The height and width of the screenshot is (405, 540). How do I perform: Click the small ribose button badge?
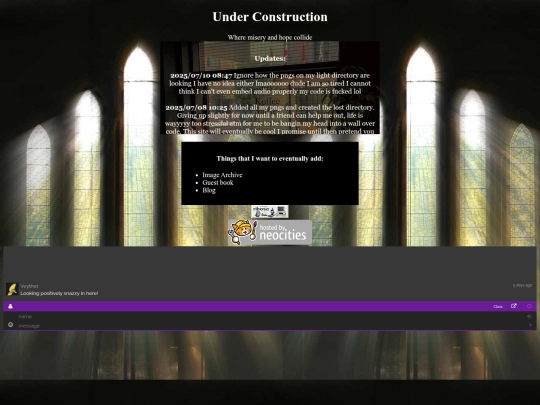pyautogui.click(x=270, y=212)
